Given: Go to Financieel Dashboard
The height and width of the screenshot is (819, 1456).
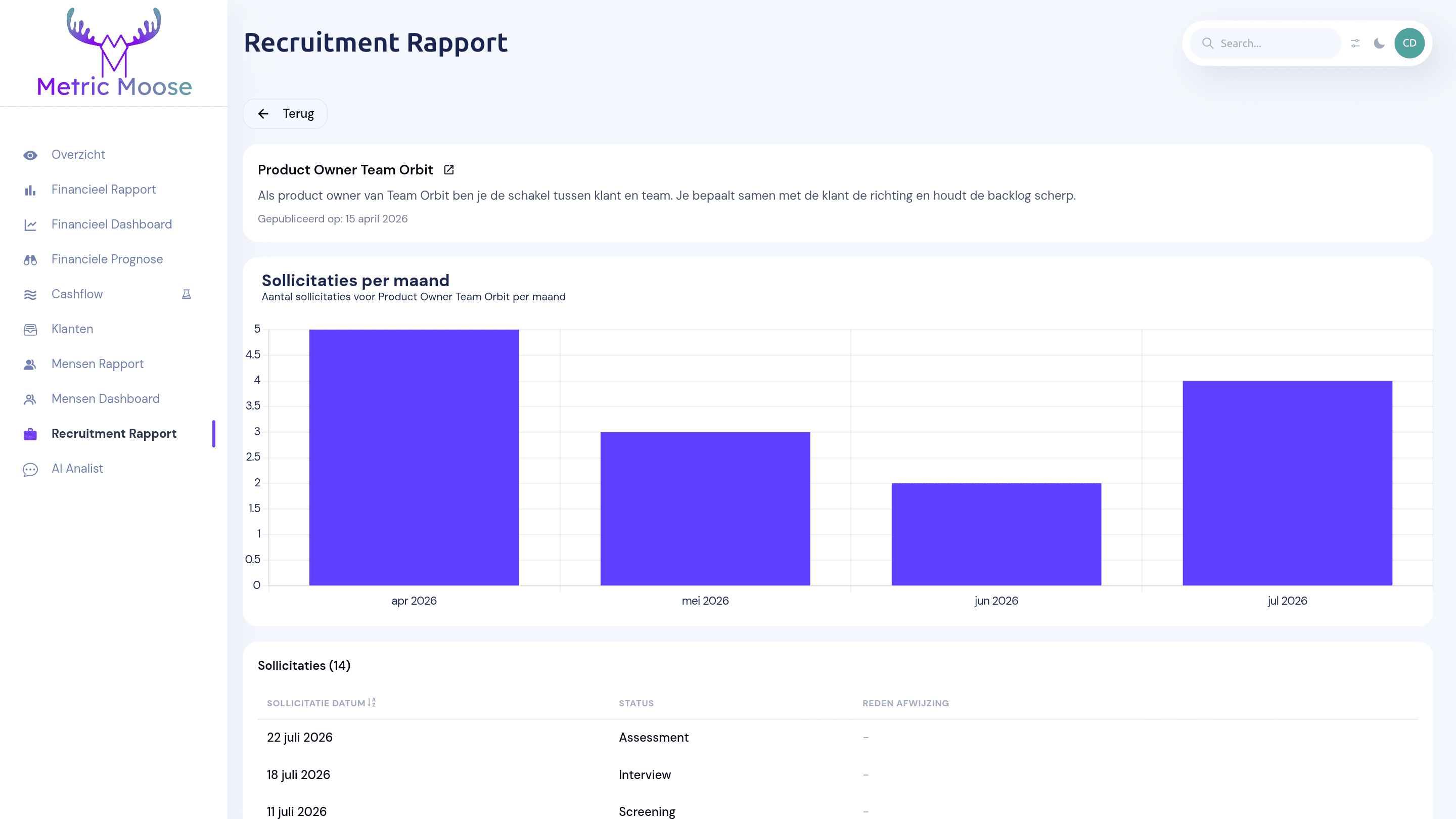Looking at the screenshot, I should [x=112, y=224].
